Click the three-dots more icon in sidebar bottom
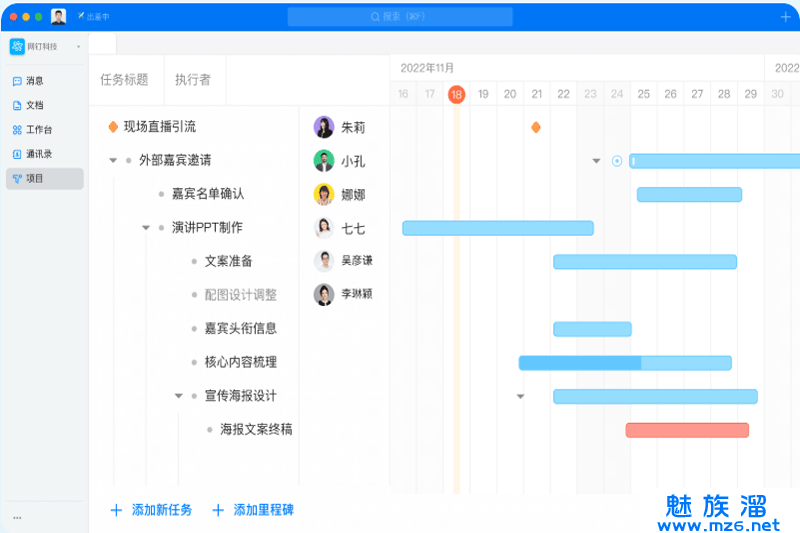Screen dimensions: 800x533 click(17, 517)
